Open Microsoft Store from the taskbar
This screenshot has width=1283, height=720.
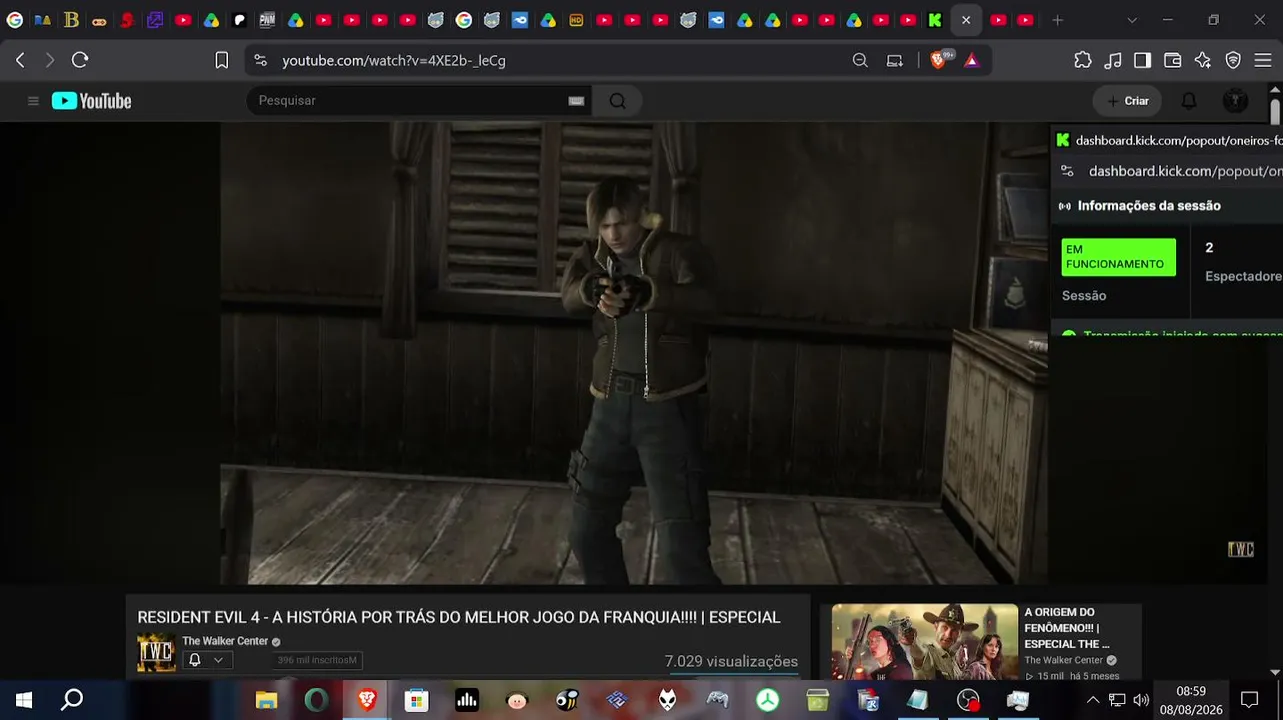[417, 700]
